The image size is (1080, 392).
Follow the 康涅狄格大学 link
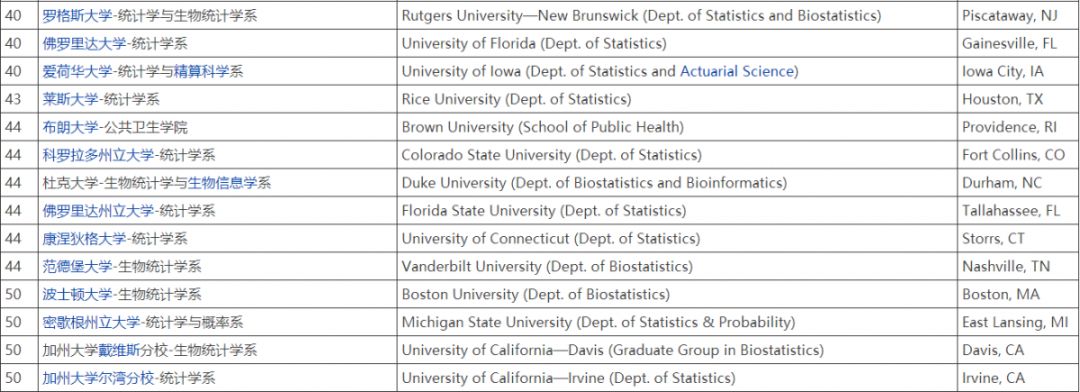[83, 239]
